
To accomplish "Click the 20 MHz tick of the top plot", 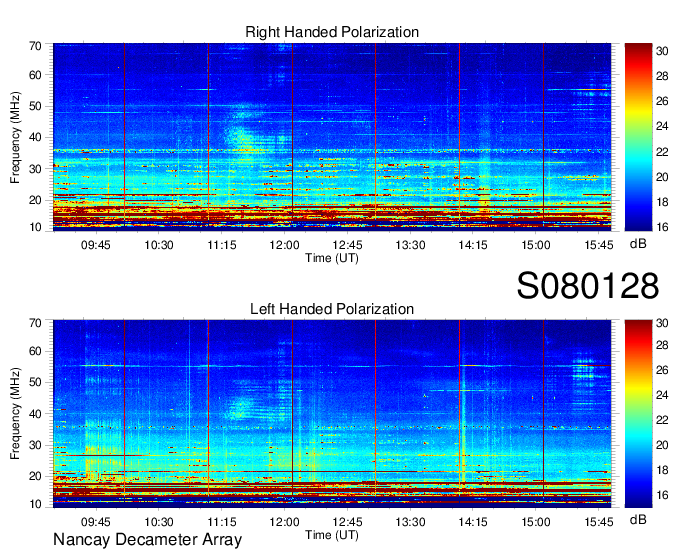I will pyautogui.click(x=35, y=200).
